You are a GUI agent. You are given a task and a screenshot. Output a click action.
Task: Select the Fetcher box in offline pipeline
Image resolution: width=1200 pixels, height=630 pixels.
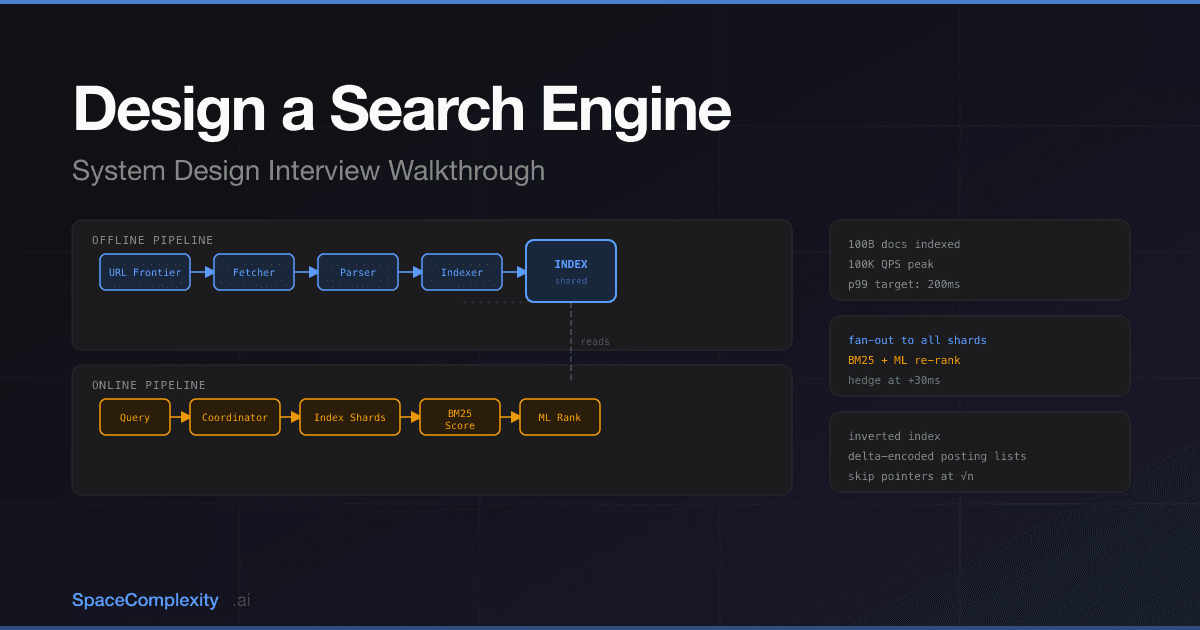(254, 272)
